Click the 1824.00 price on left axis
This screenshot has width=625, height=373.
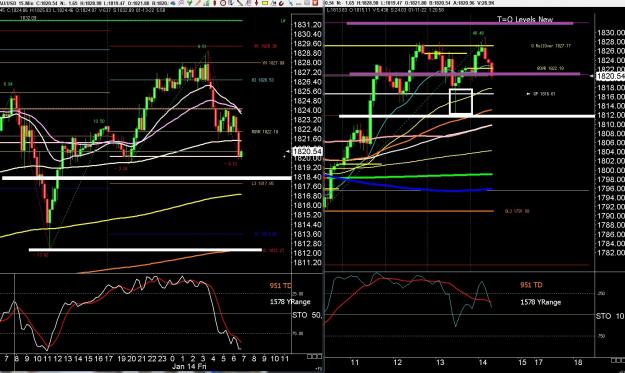coord(307,110)
